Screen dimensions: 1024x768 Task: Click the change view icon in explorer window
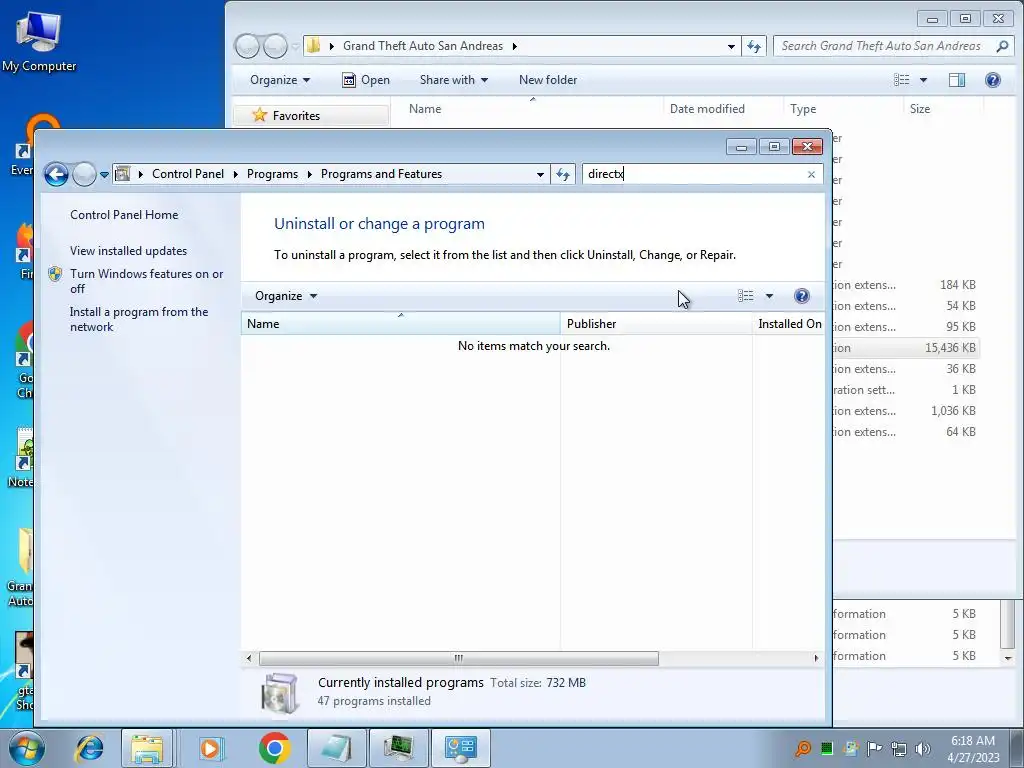[902, 80]
